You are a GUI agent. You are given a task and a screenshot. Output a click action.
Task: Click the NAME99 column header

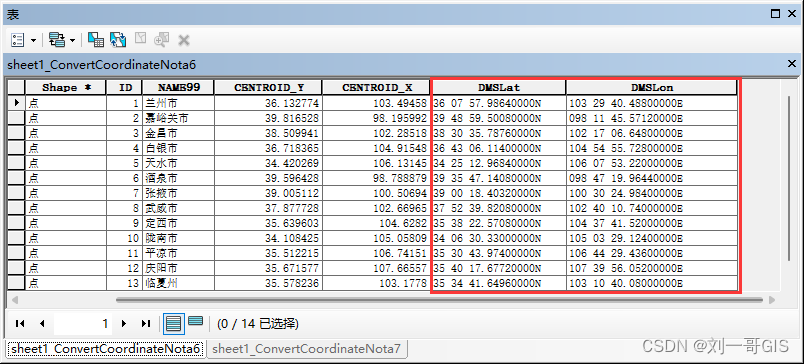(x=178, y=87)
